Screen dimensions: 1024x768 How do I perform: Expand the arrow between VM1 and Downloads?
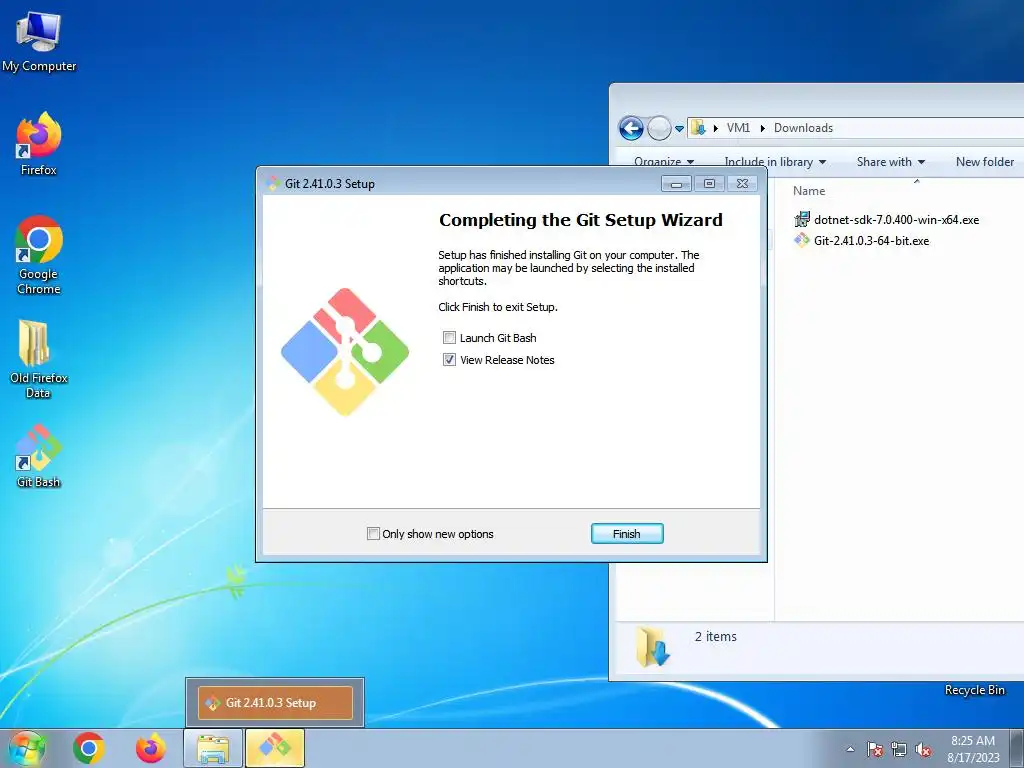click(762, 128)
